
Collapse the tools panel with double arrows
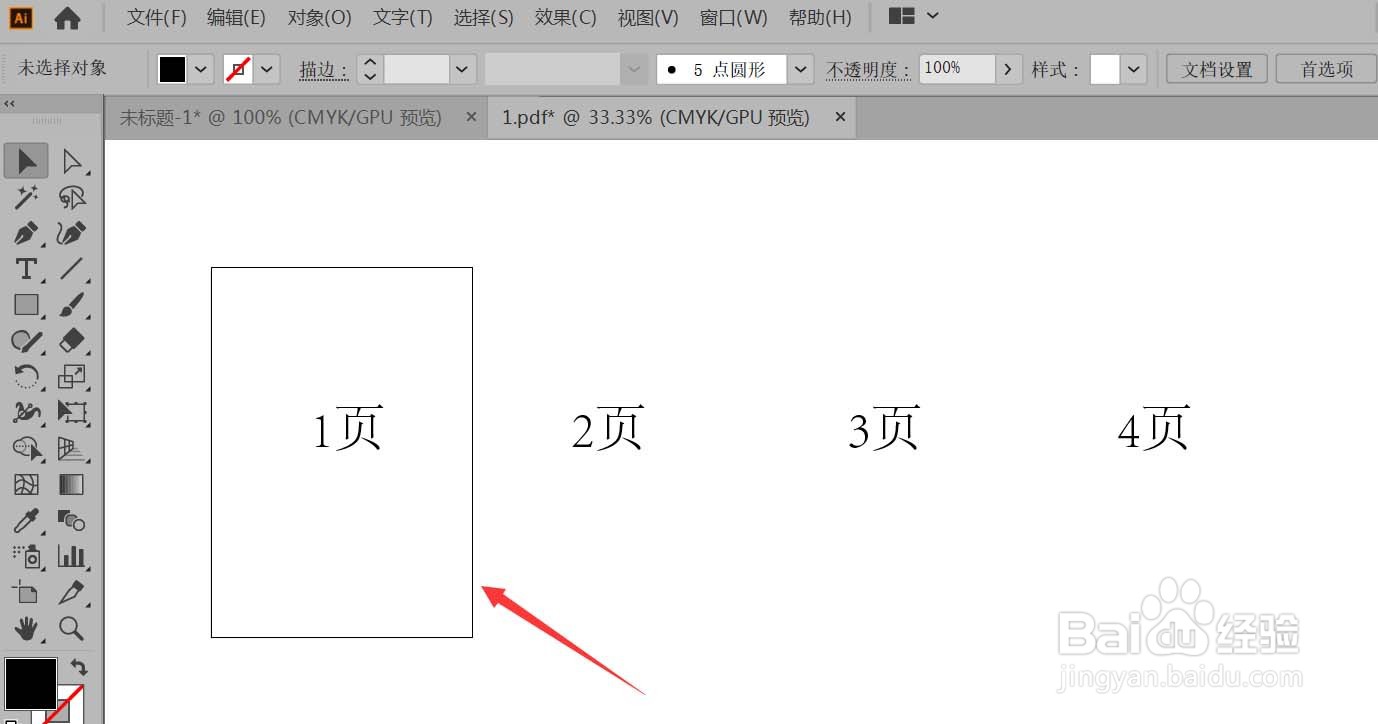pos(9,104)
